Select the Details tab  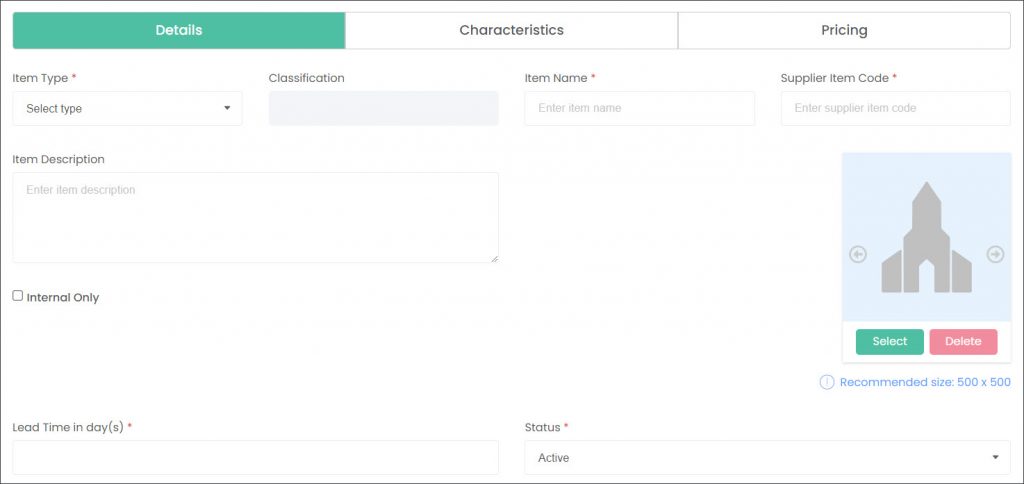coord(179,30)
